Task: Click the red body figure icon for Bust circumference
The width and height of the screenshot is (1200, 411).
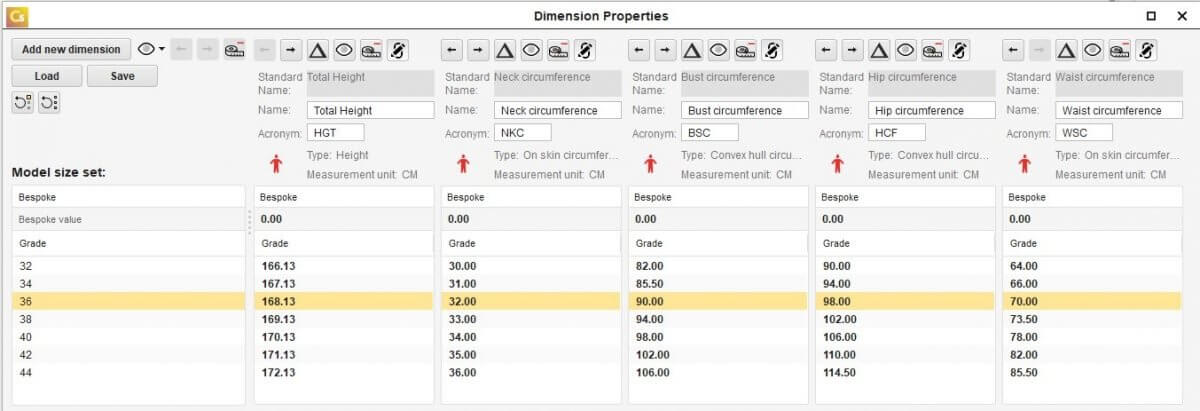Action: (x=650, y=164)
